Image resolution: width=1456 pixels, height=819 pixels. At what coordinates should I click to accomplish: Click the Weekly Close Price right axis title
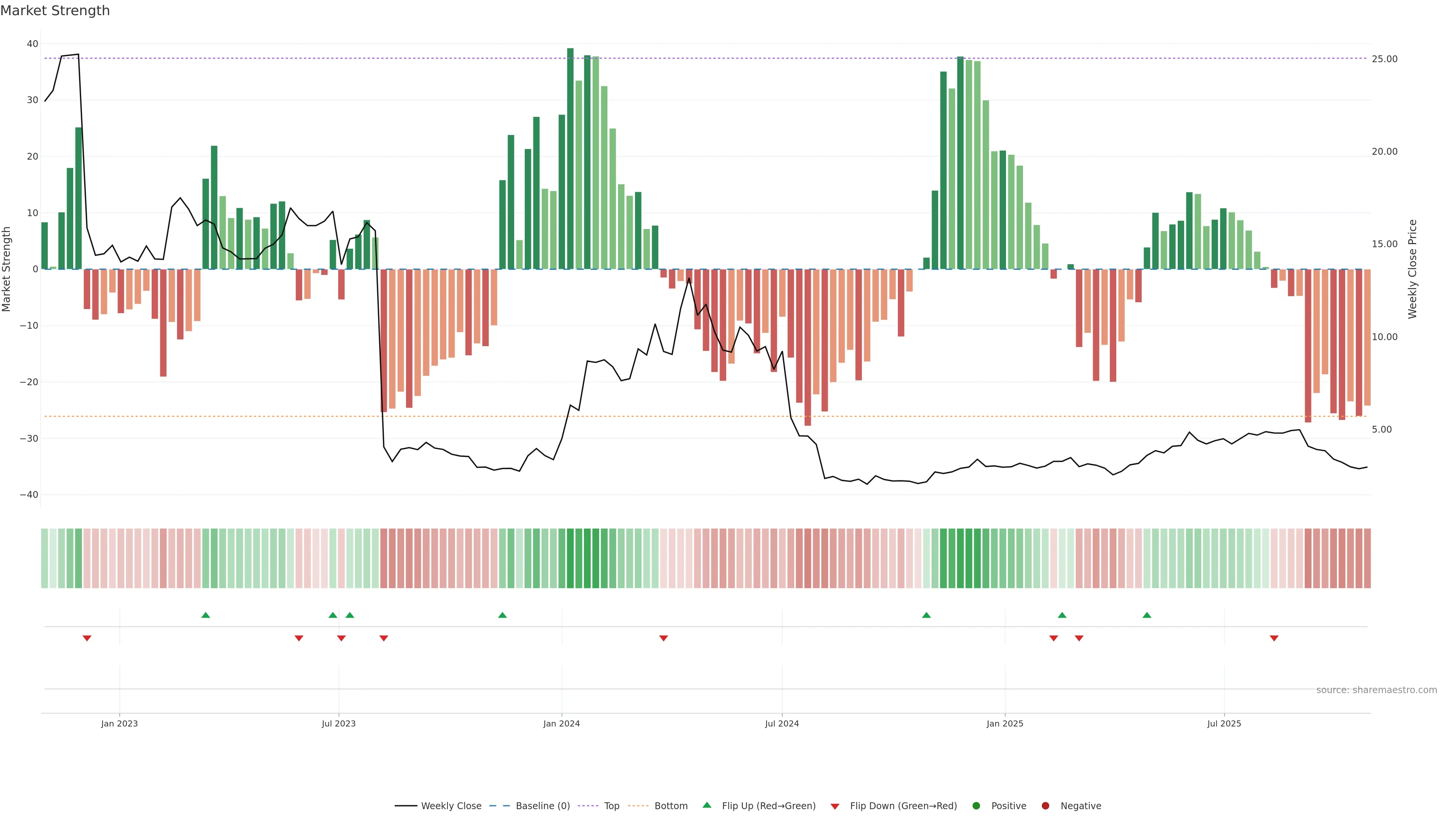pyautogui.click(x=1412, y=269)
